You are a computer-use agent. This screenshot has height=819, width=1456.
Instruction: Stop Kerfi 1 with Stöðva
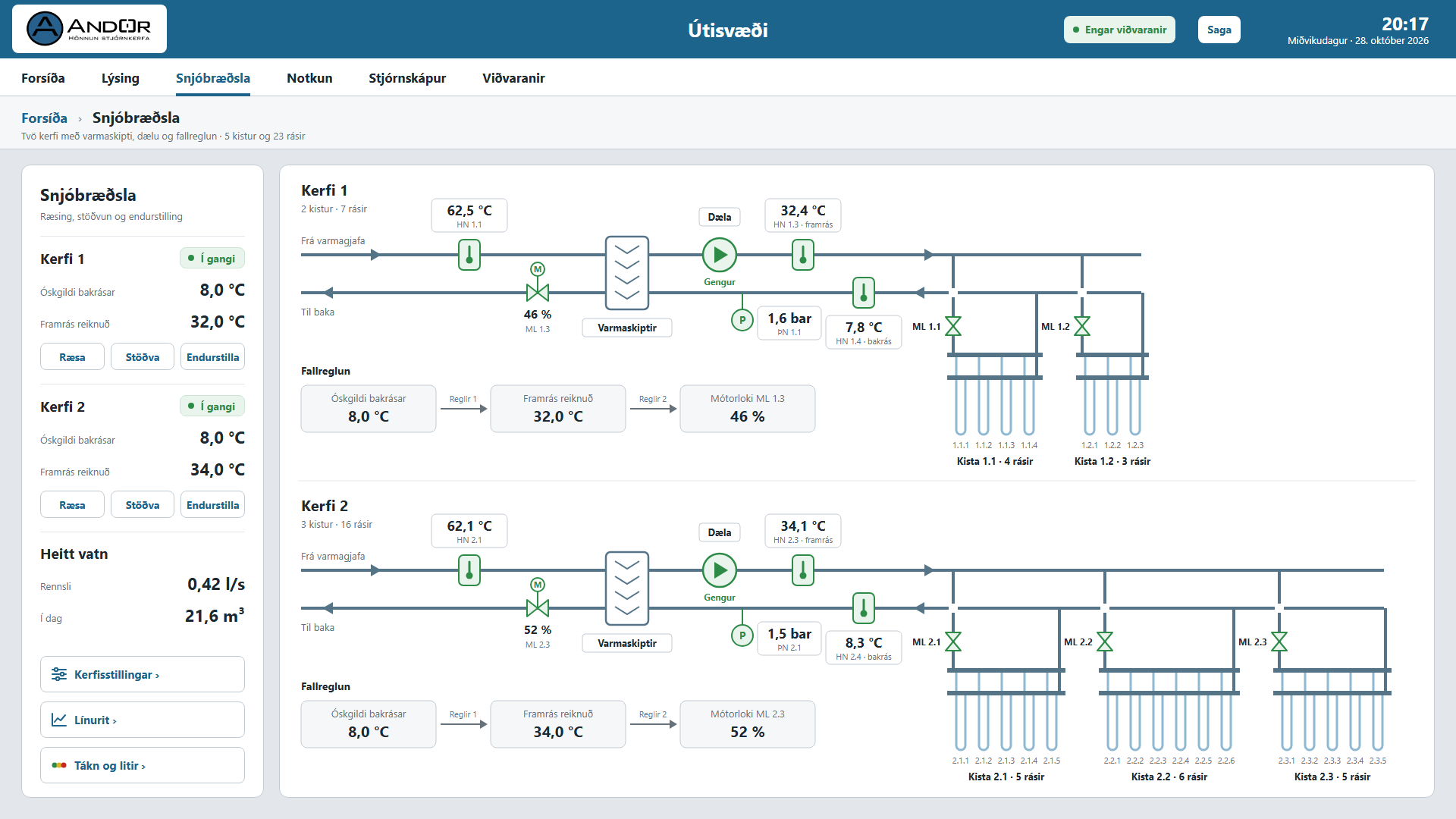(143, 357)
